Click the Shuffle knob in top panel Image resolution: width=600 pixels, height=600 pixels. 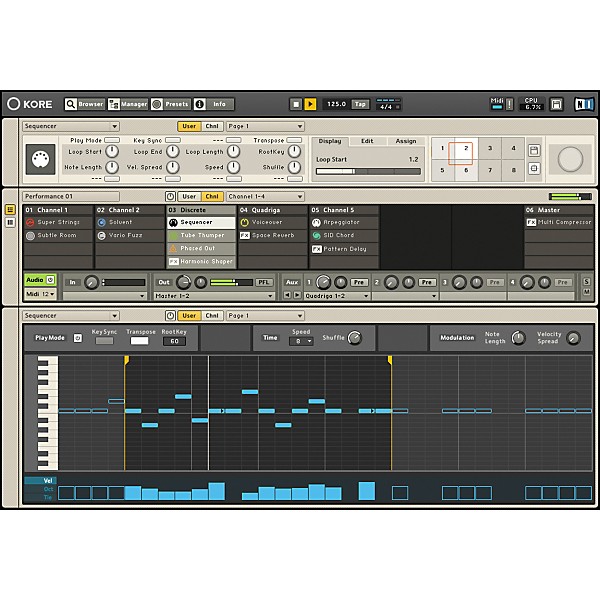pyautogui.click(x=294, y=167)
